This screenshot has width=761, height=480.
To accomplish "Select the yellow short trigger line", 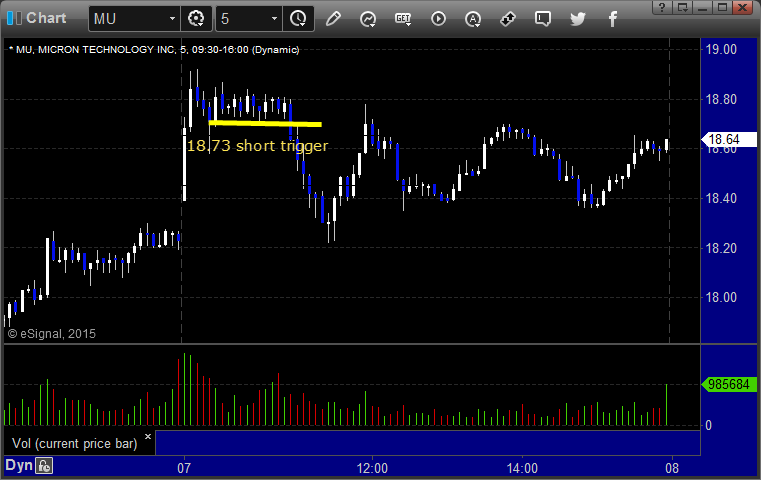I will click(265, 123).
